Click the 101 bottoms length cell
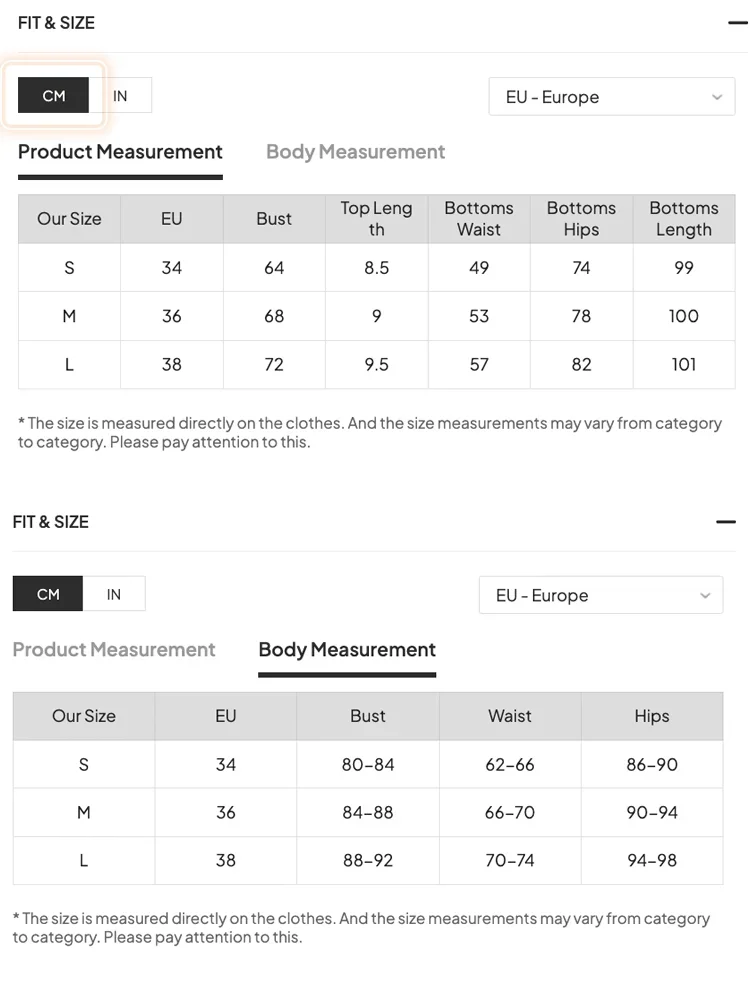 pyautogui.click(x=684, y=364)
